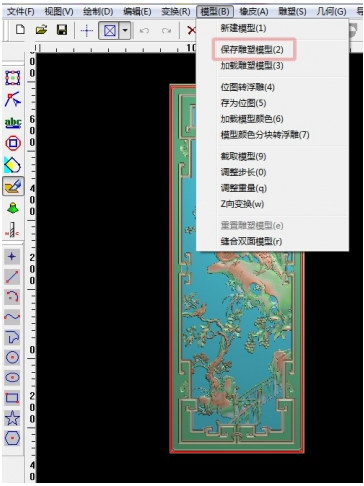Open the 视图(V) menu
364x486 pixels.
coord(59,12)
